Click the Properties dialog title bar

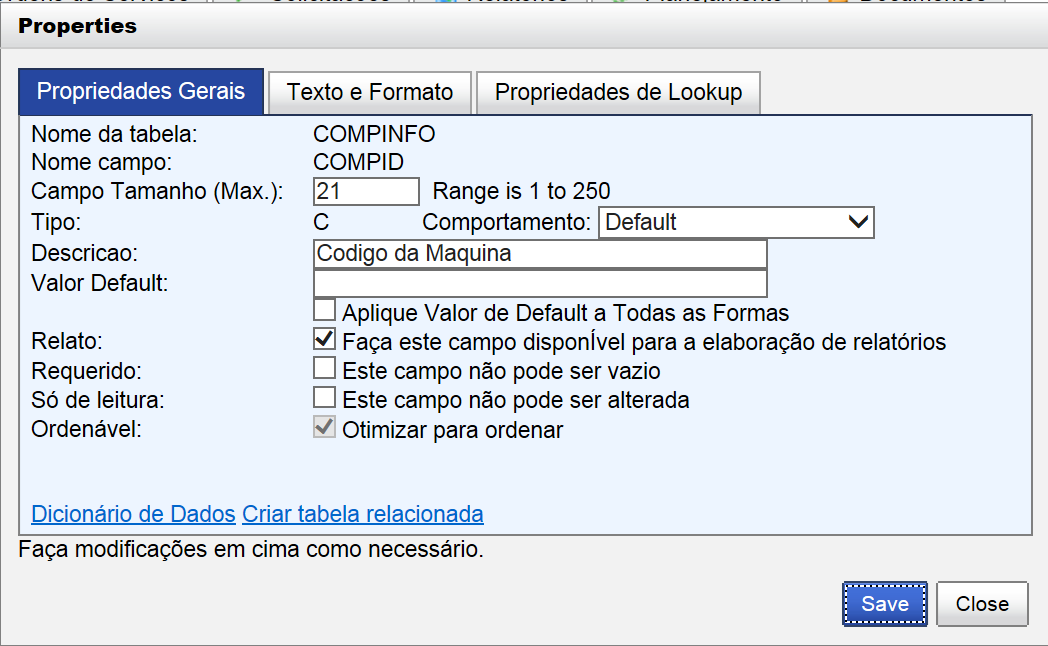(524, 26)
